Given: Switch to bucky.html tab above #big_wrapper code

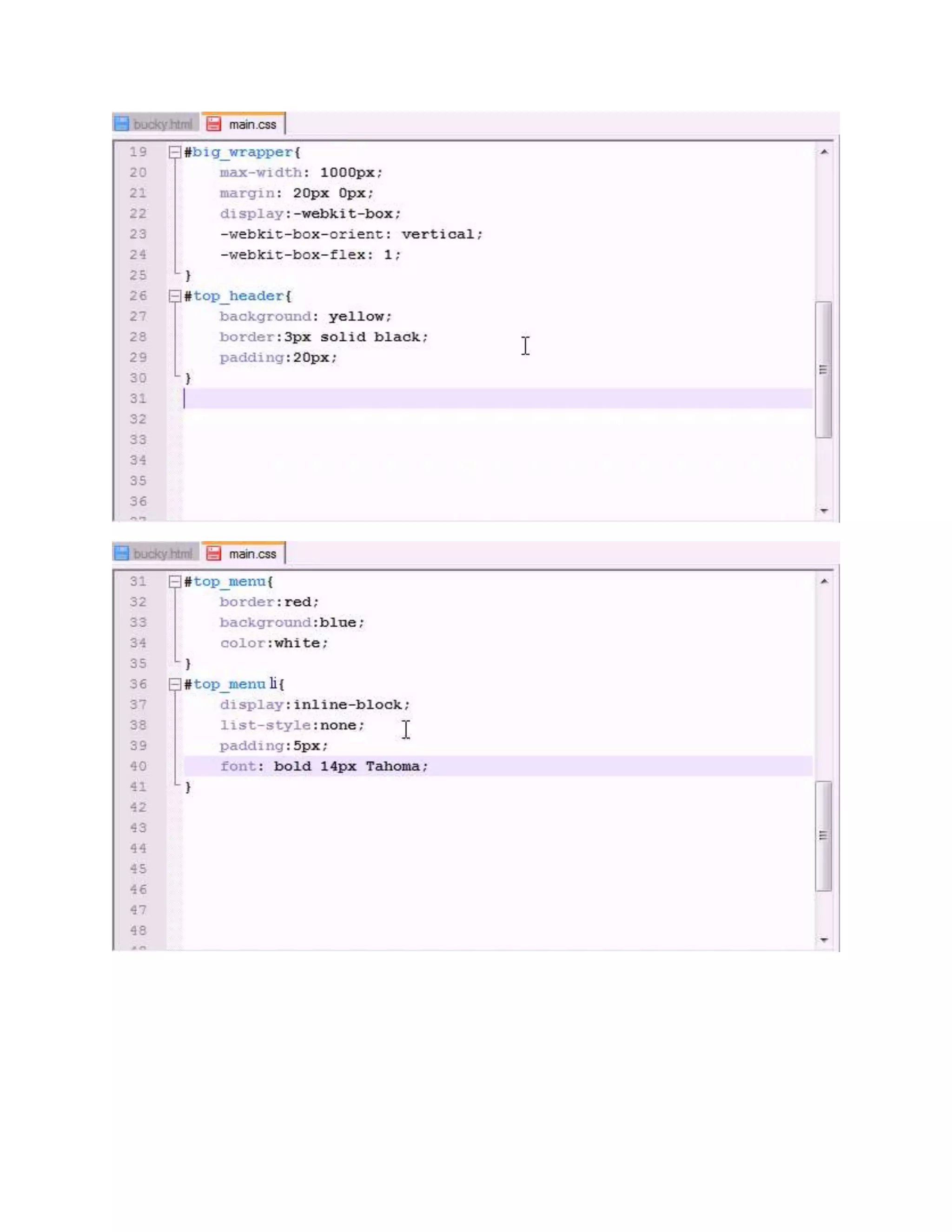Looking at the screenshot, I should pos(156,124).
